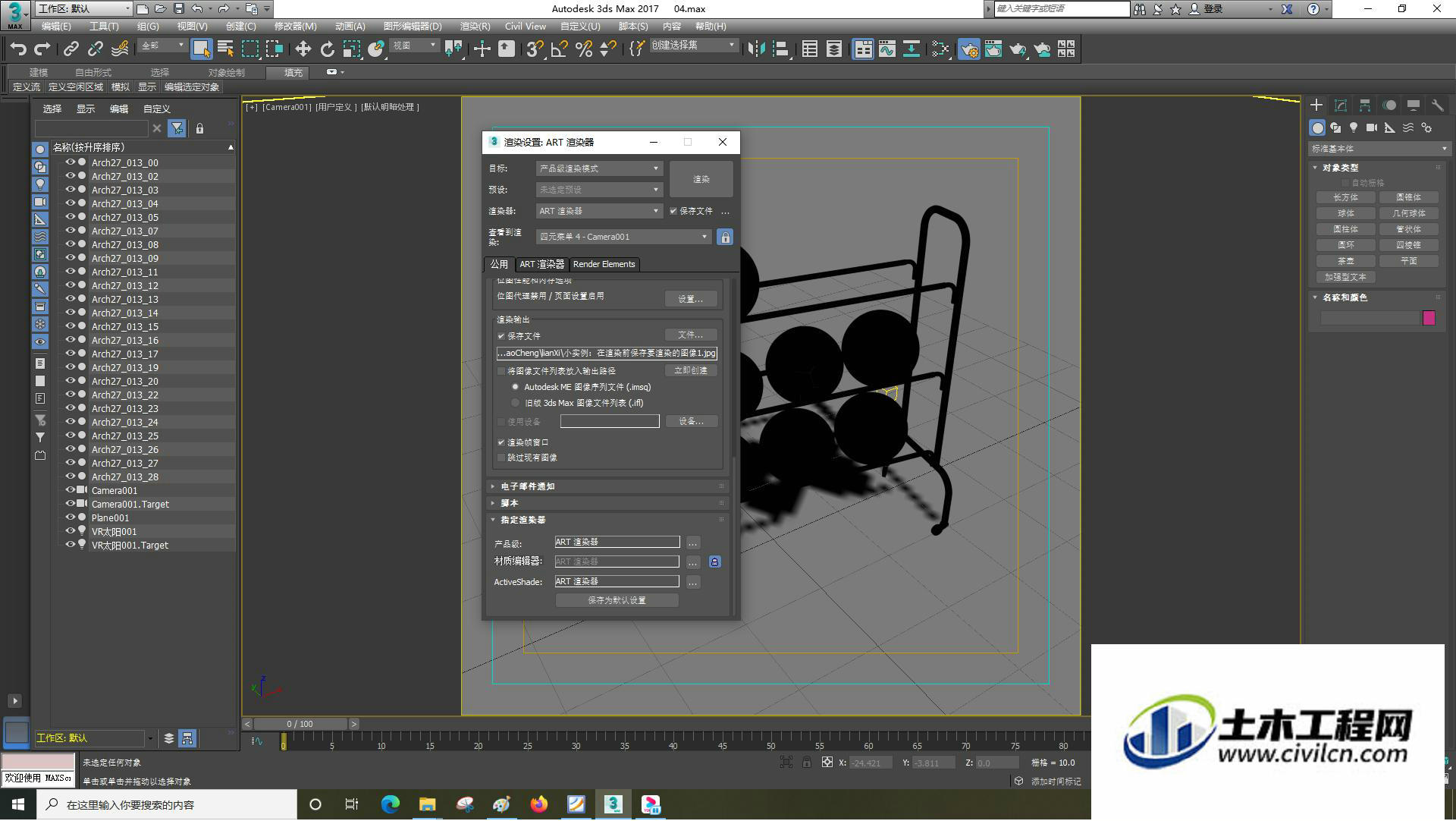
Task: Open Firefox from the taskbar
Action: pyautogui.click(x=539, y=805)
